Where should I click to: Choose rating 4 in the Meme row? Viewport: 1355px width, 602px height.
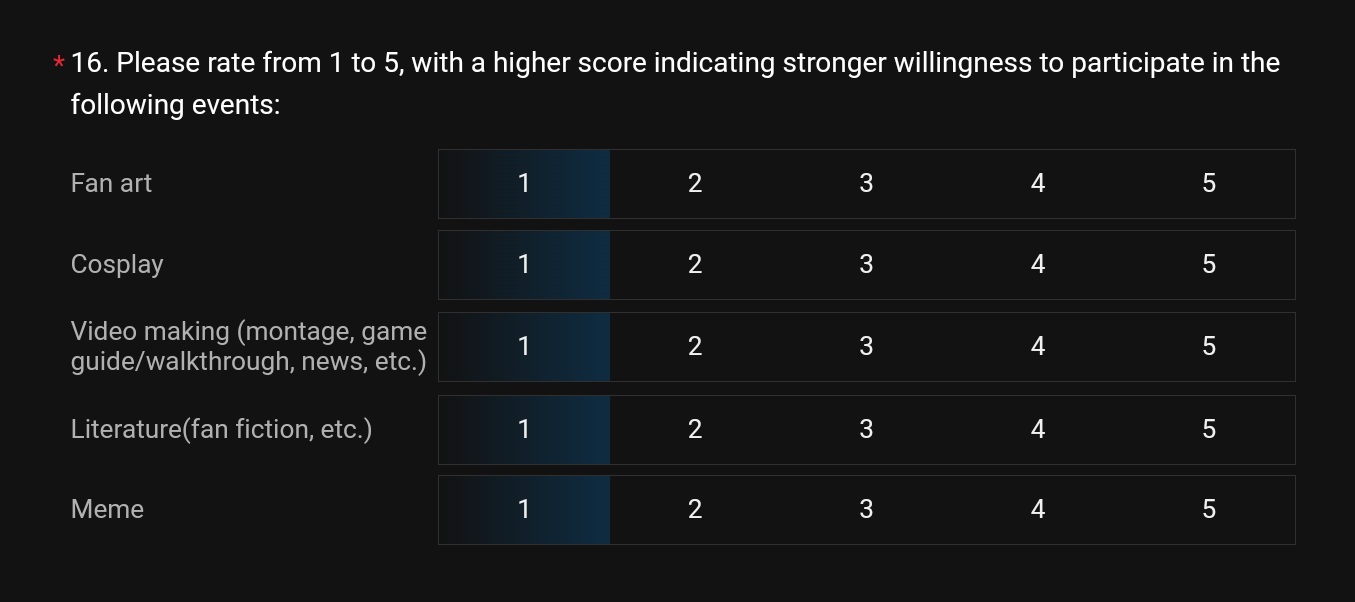click(x=1038, y=510)
